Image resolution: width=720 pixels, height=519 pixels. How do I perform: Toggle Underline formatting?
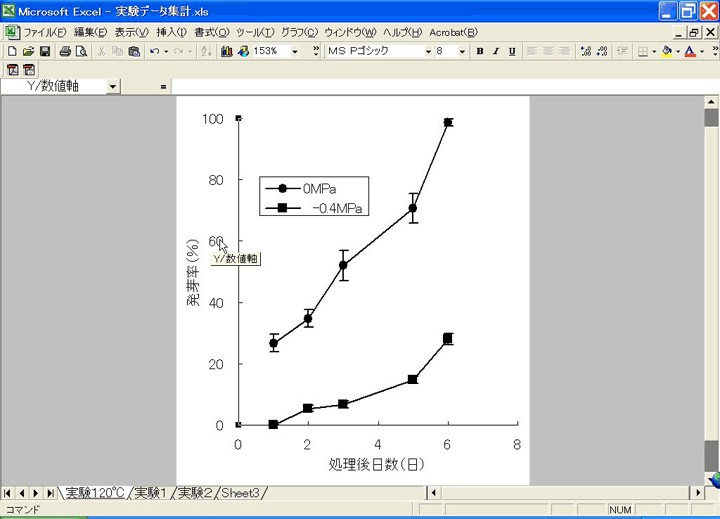click(x=512, y=51)
